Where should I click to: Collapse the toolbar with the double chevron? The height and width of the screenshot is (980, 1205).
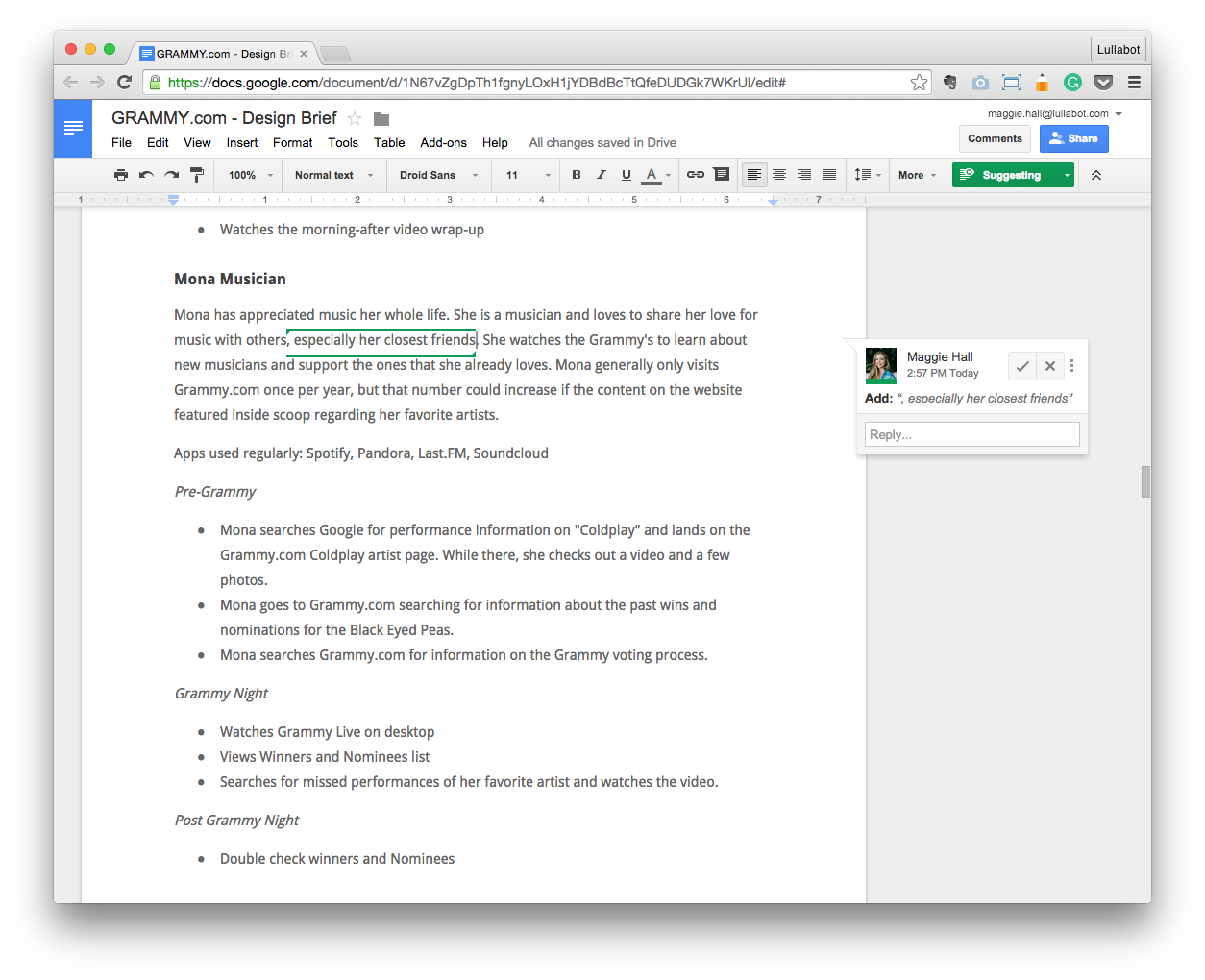point(1096,175)
